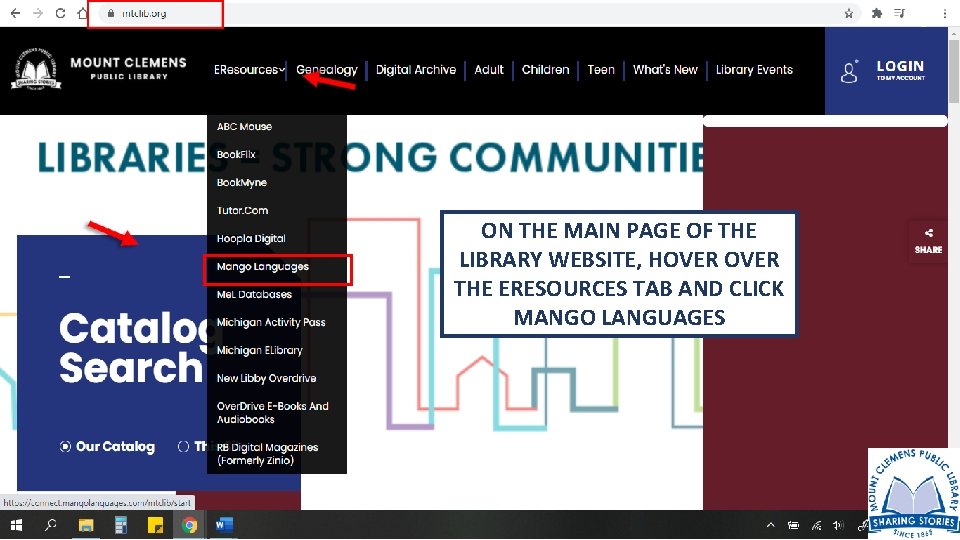Choose ABC Mouse from the dropdown

pos(244,127)
